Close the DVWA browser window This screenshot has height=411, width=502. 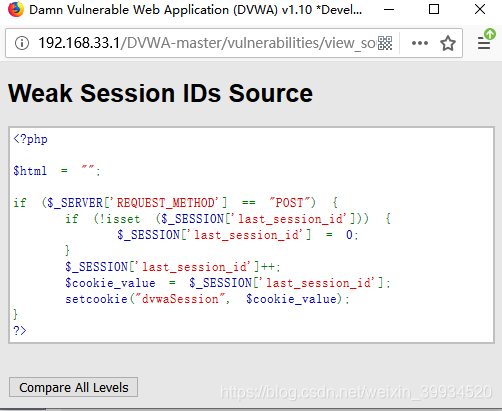click(x=480, y=9)
